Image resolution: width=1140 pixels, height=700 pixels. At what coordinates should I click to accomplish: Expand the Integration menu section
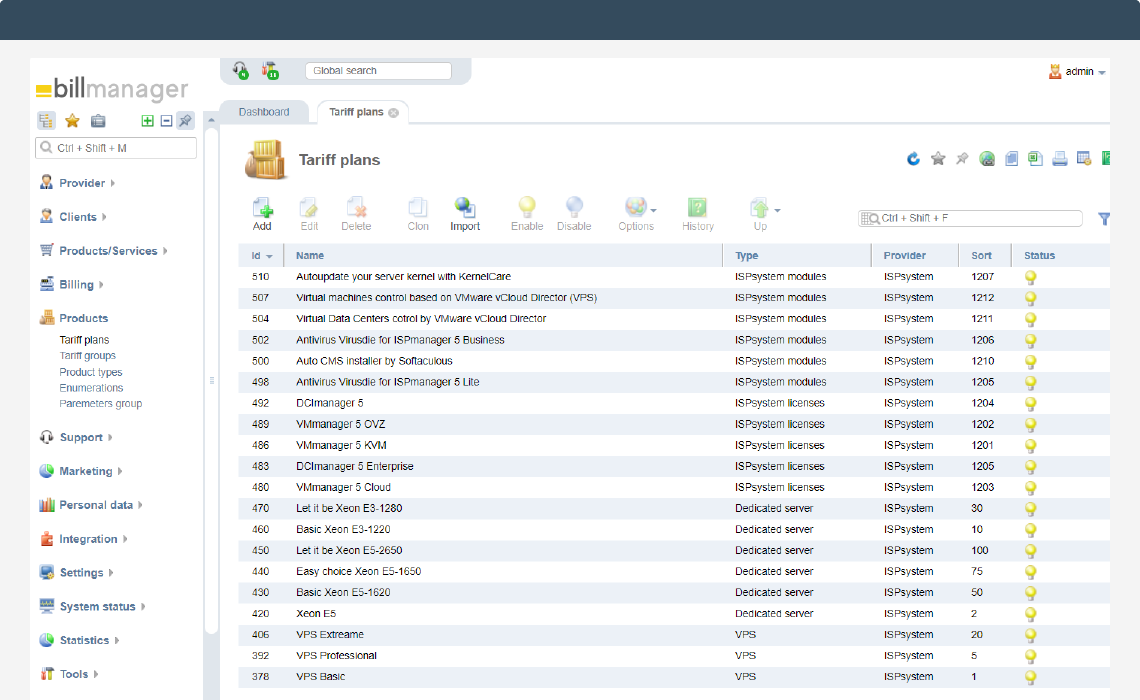click(x=83, y=539)
